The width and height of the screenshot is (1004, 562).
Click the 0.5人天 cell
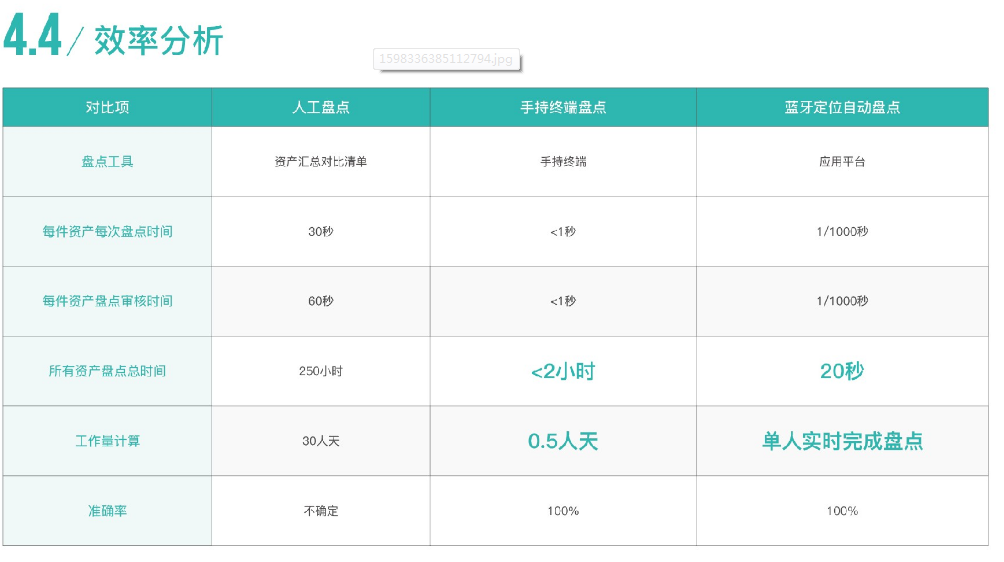tap(563, 441)
